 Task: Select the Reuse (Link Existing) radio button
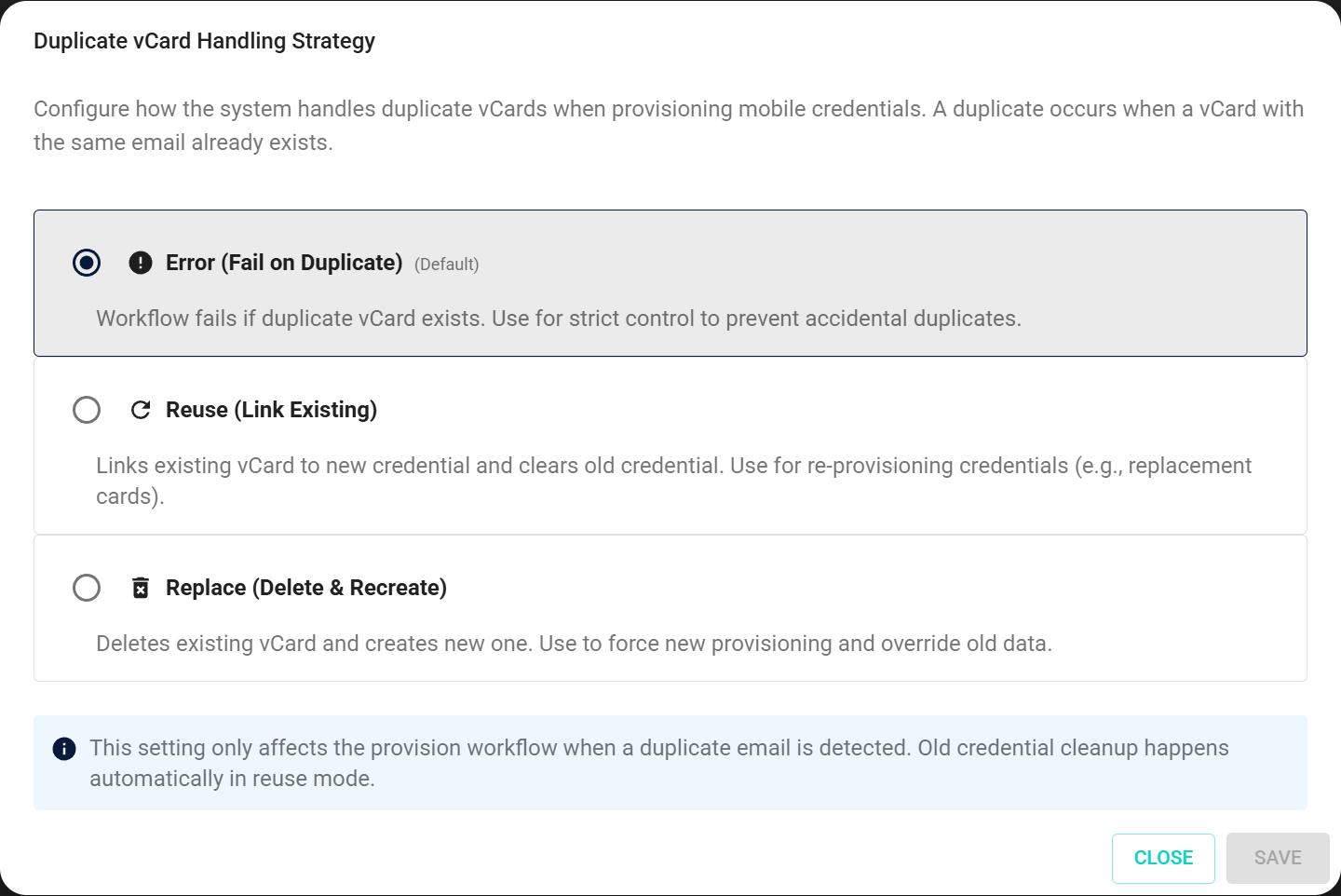[x=87, y=410]
